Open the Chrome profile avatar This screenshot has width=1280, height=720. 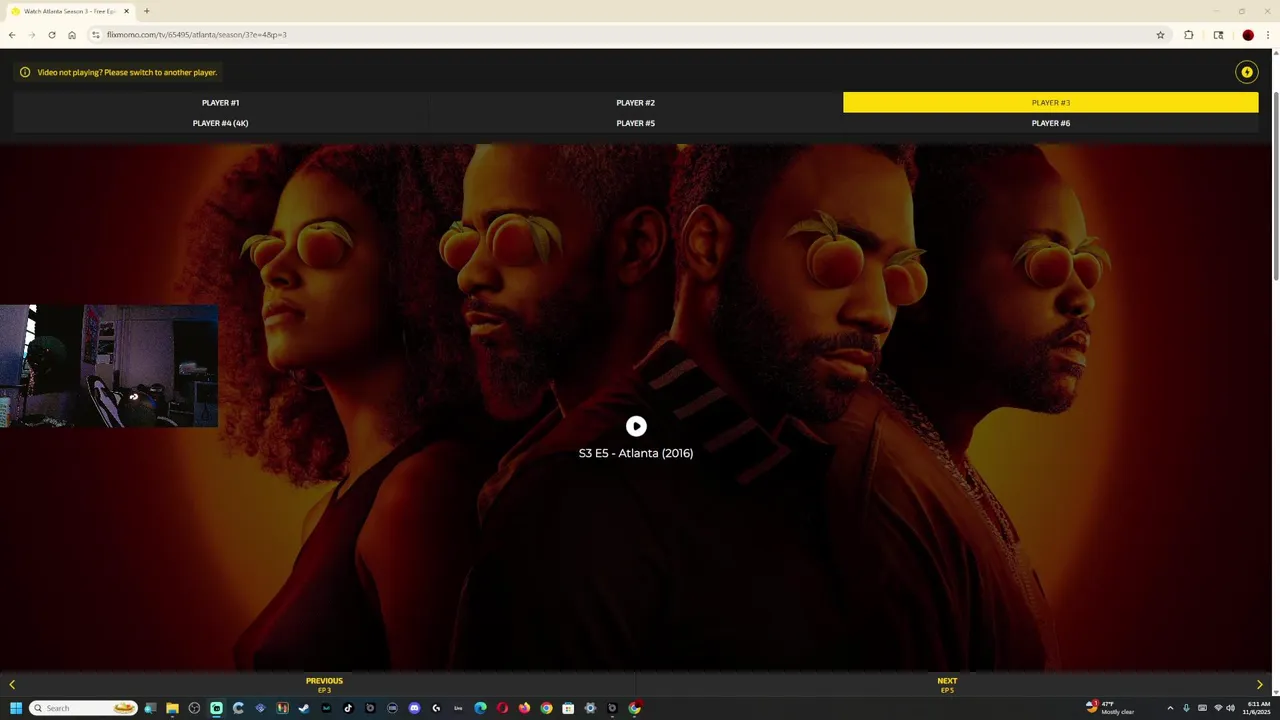(x=1248, y=35)
